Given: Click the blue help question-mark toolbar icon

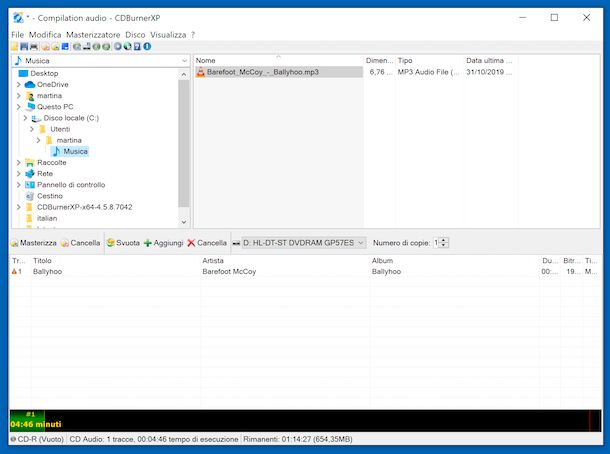Looking at the screenshot, I should [137, 47].
